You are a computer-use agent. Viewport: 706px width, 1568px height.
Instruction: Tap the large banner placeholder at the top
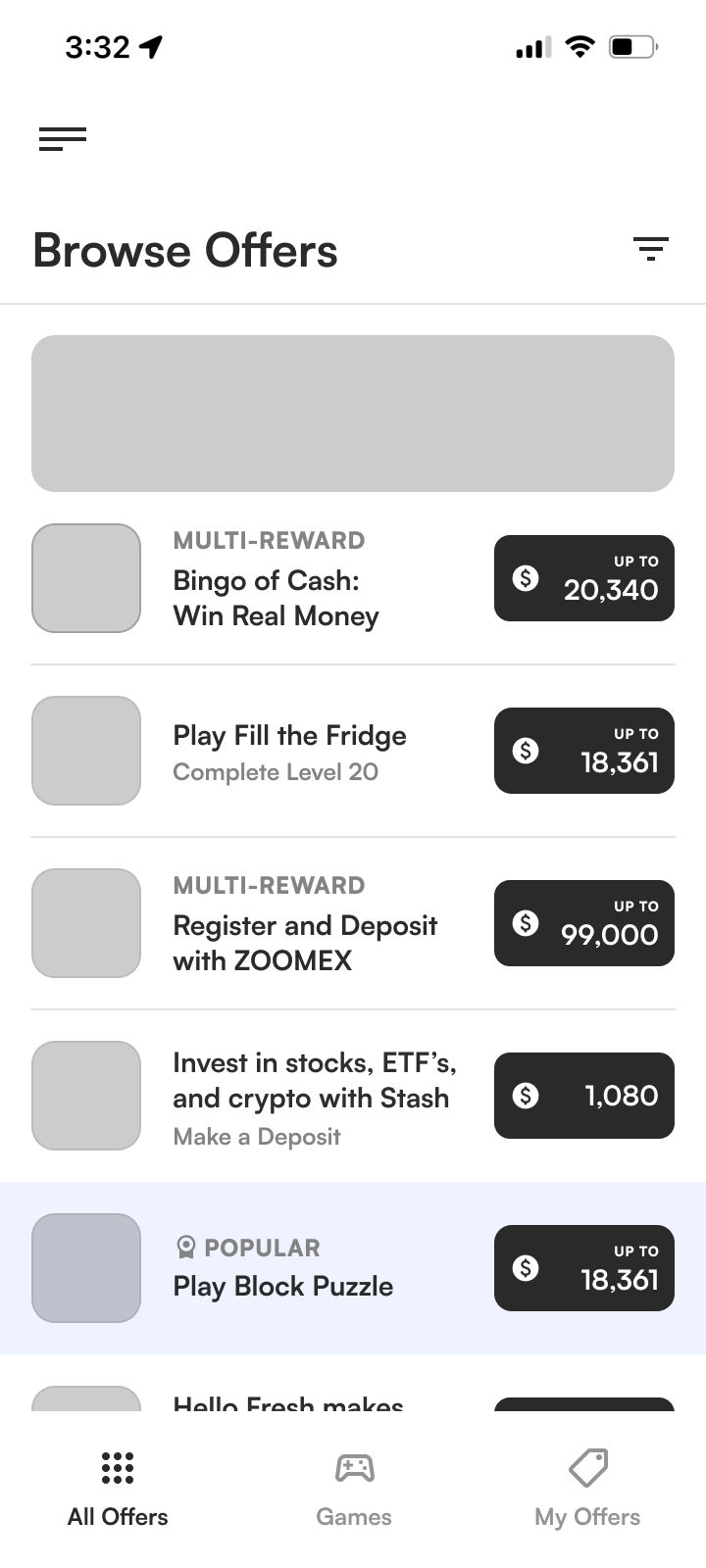(x=353, y=414)
